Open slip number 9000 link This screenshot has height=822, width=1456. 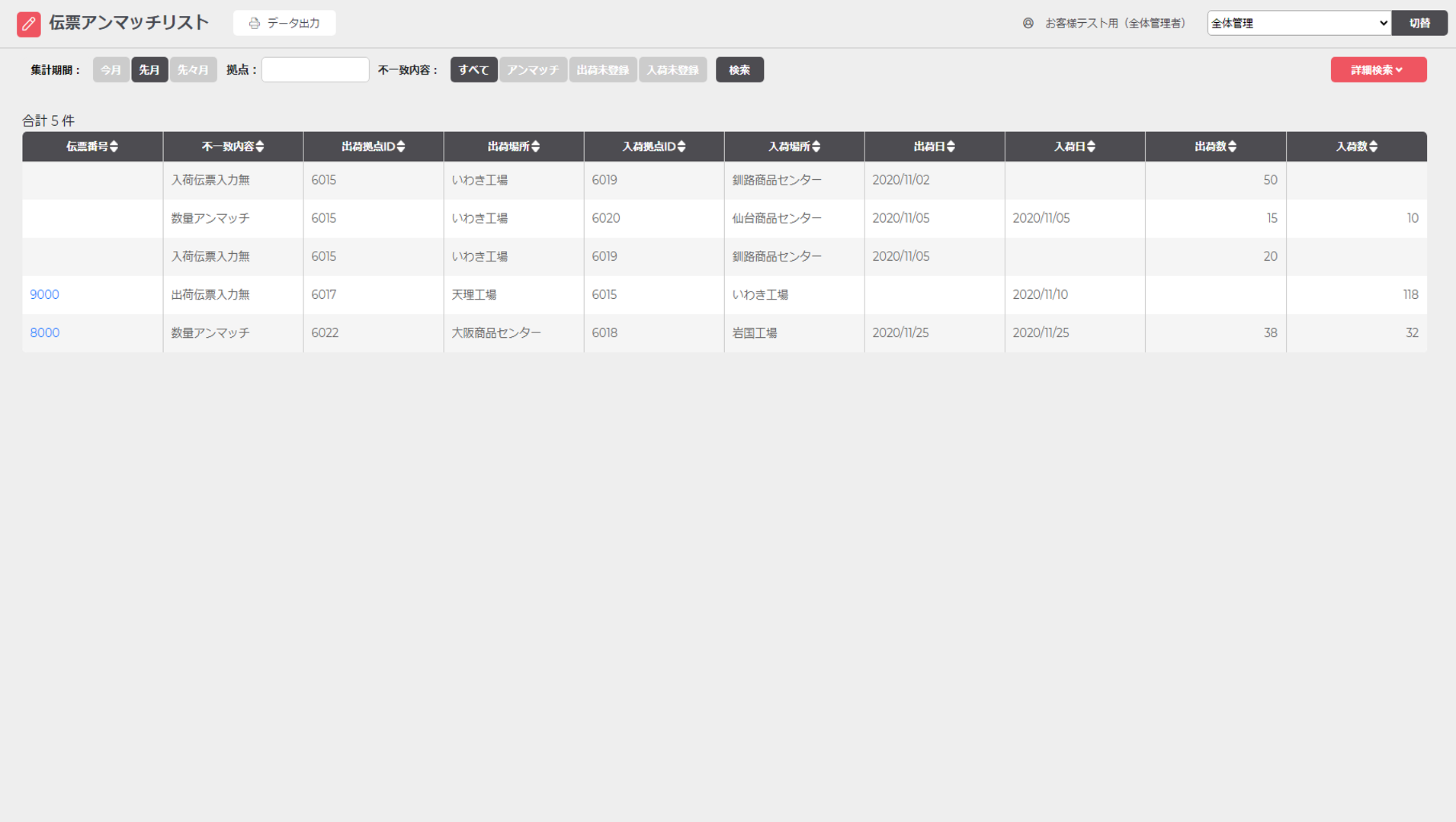(x=44, y=294)
